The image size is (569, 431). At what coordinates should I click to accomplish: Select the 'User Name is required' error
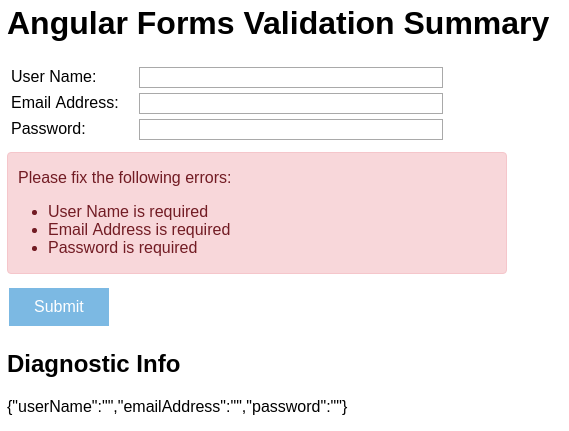128,212
